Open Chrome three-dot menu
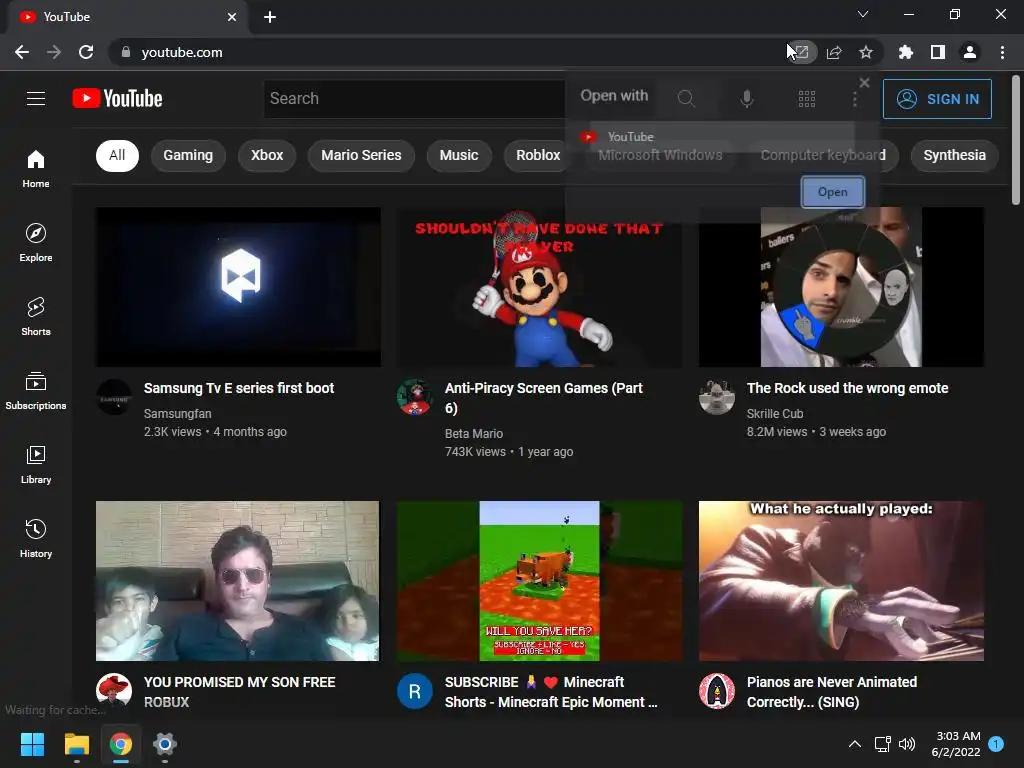 (1002, 52)
